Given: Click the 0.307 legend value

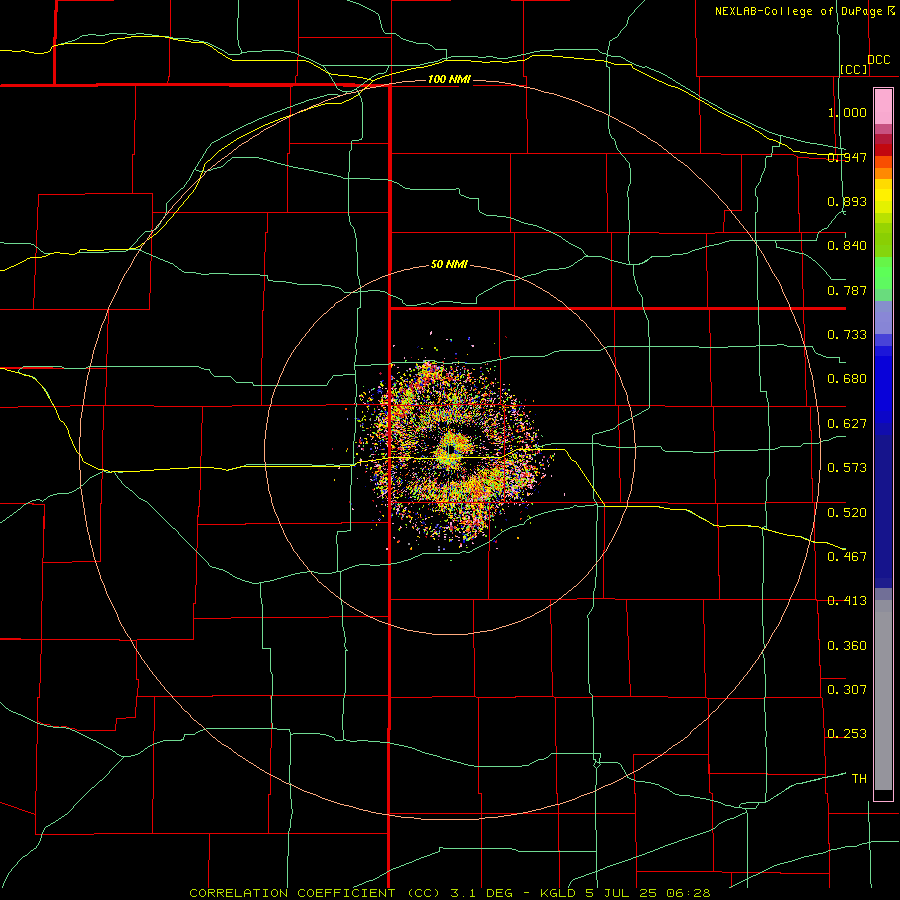Looking at the screenshot, I should (847, 690).
